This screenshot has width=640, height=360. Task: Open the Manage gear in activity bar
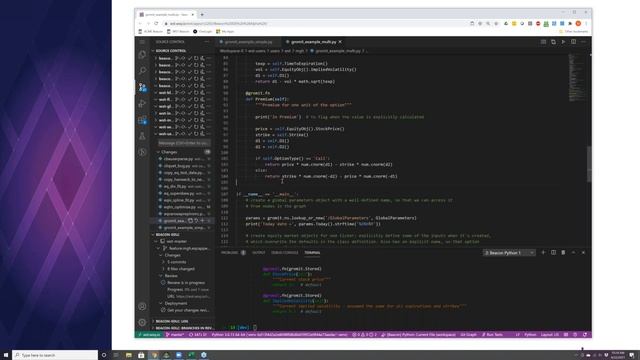(x=142, y=322)
